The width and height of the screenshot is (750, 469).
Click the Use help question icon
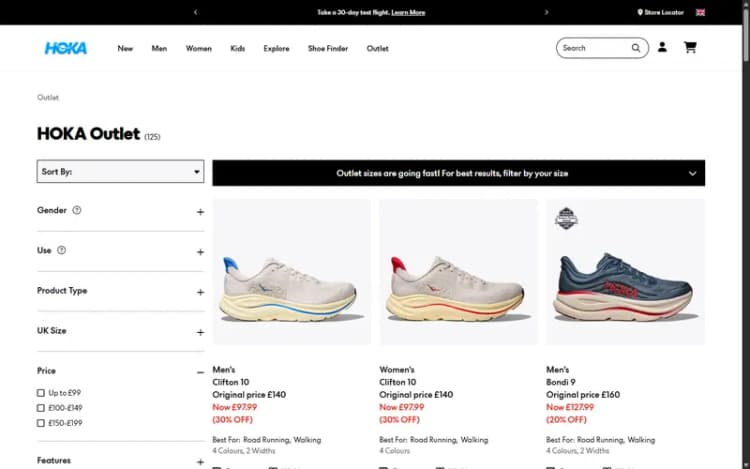[x=61, y=250]
